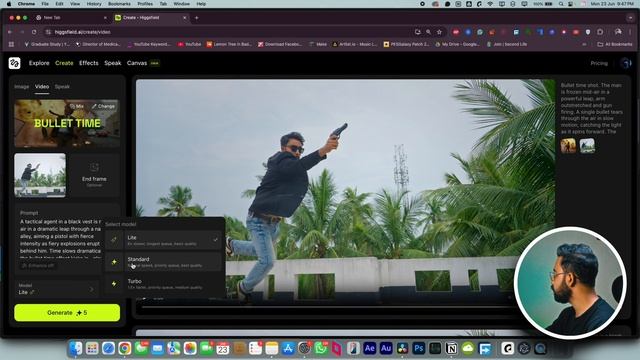Open Google Chrome from the dock
Viewport: 640px width, 360px height.
point(124,348)
